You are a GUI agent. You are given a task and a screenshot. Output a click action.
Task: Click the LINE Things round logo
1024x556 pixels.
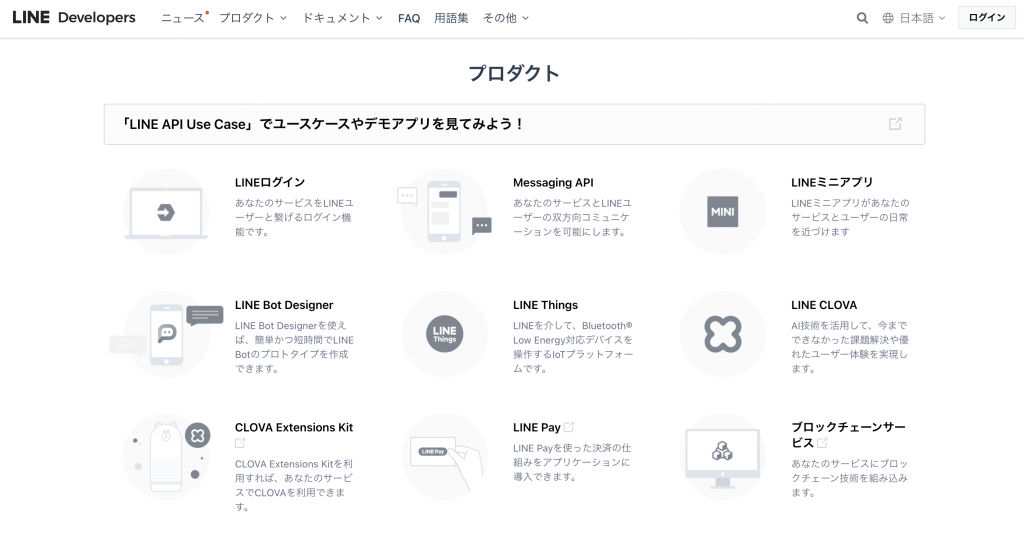coord(444,334)
